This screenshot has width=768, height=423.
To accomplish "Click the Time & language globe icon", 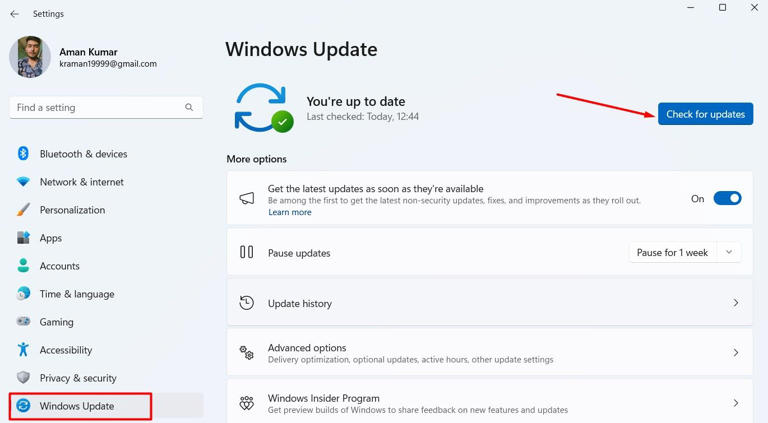I will click(23, 294).
